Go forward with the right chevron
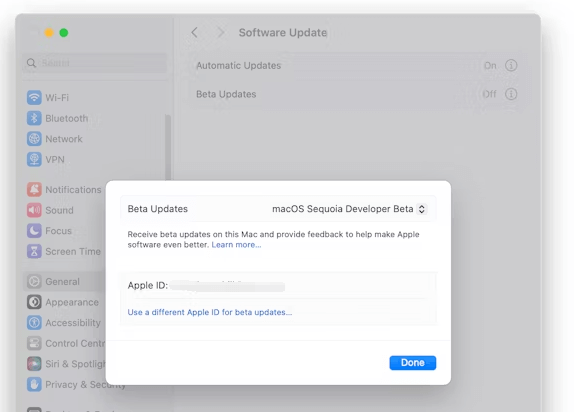The height and width of the screenshot is (412, 574). coord(220,33)
